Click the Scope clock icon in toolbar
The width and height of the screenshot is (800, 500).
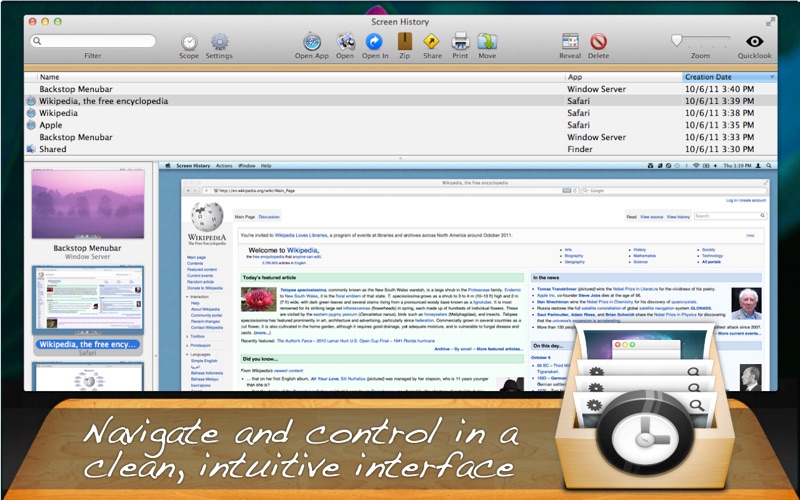tap(189, 42)
